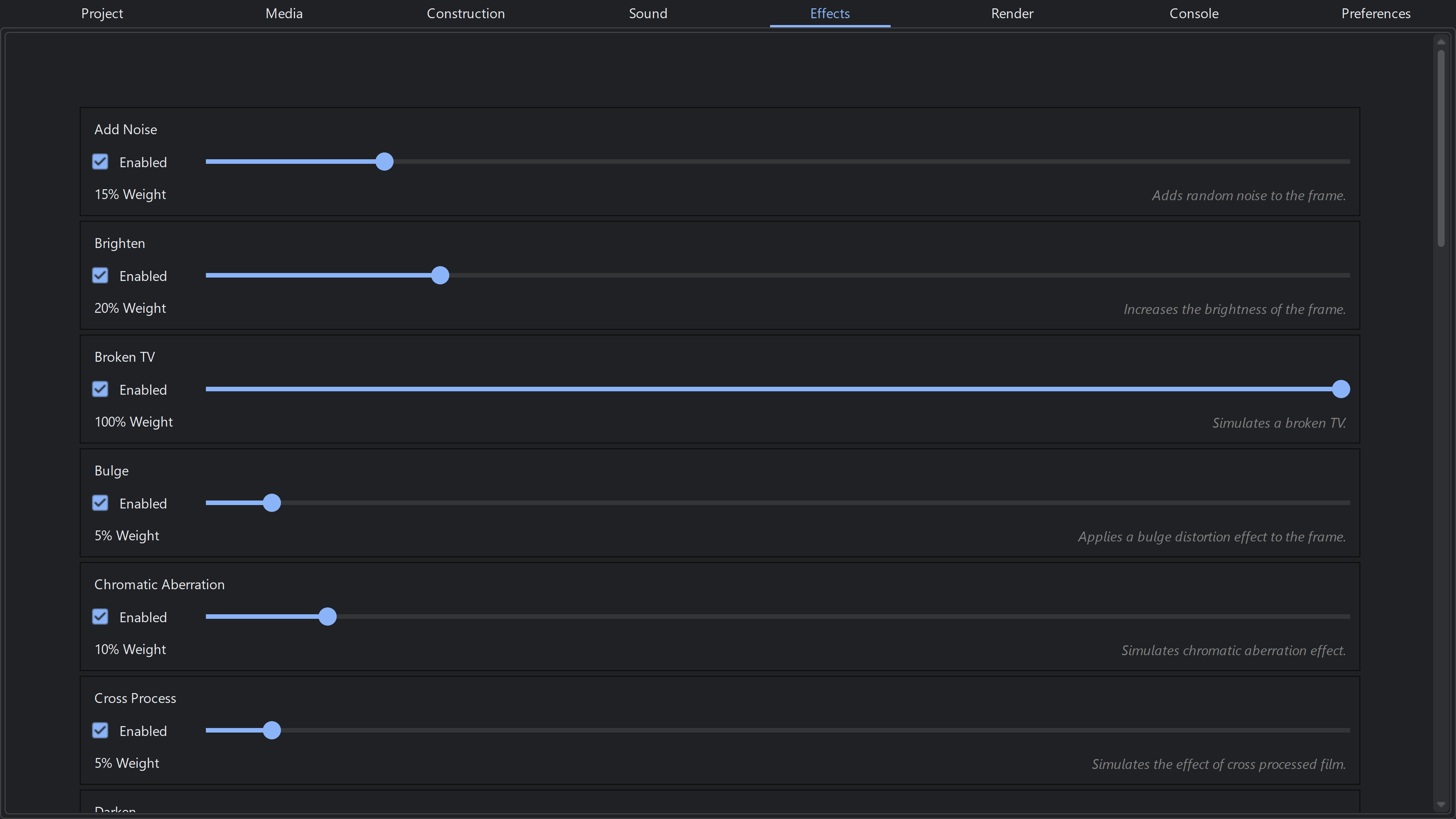
Task: Uncheck Enabled for the Brighten effect
Action: click(x=100, y=275)
